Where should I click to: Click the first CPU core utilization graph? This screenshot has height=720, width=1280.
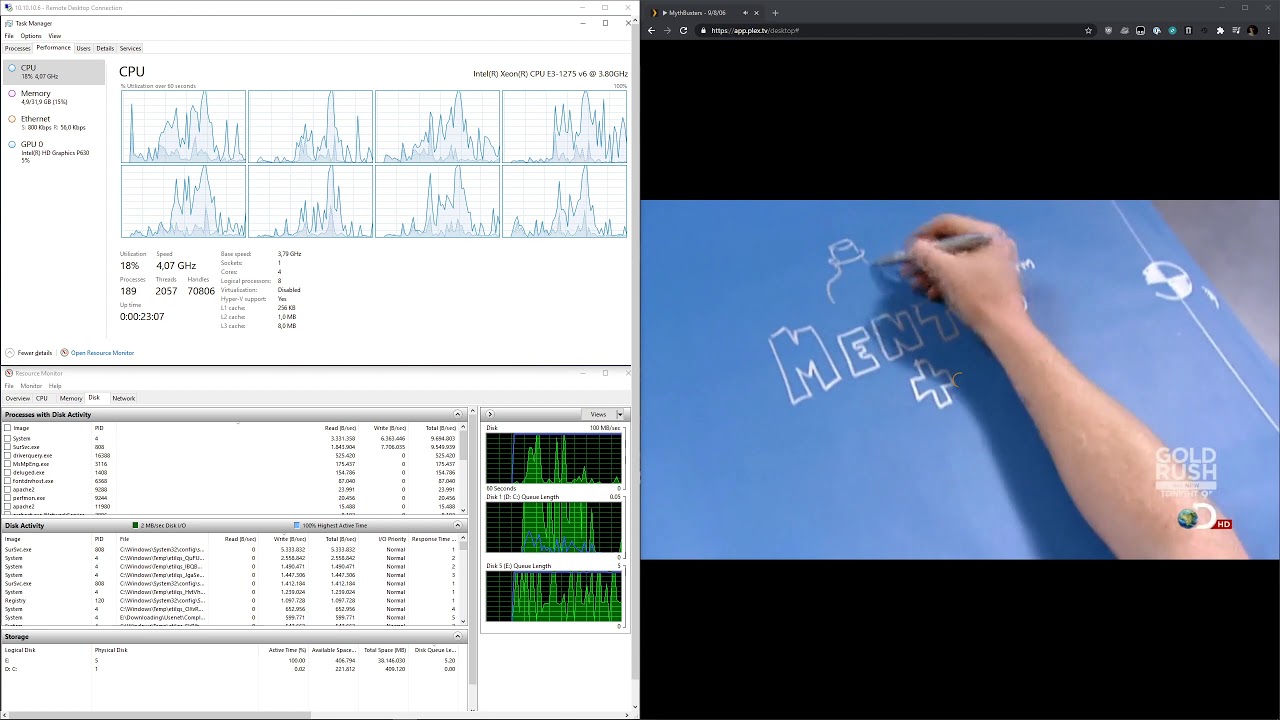click(183, 126)
